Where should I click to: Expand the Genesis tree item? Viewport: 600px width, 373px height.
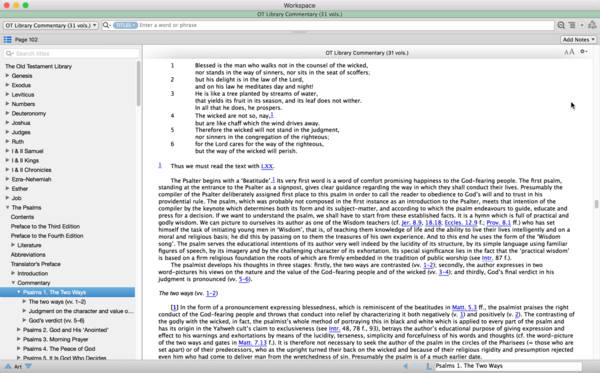coord(7,75)
